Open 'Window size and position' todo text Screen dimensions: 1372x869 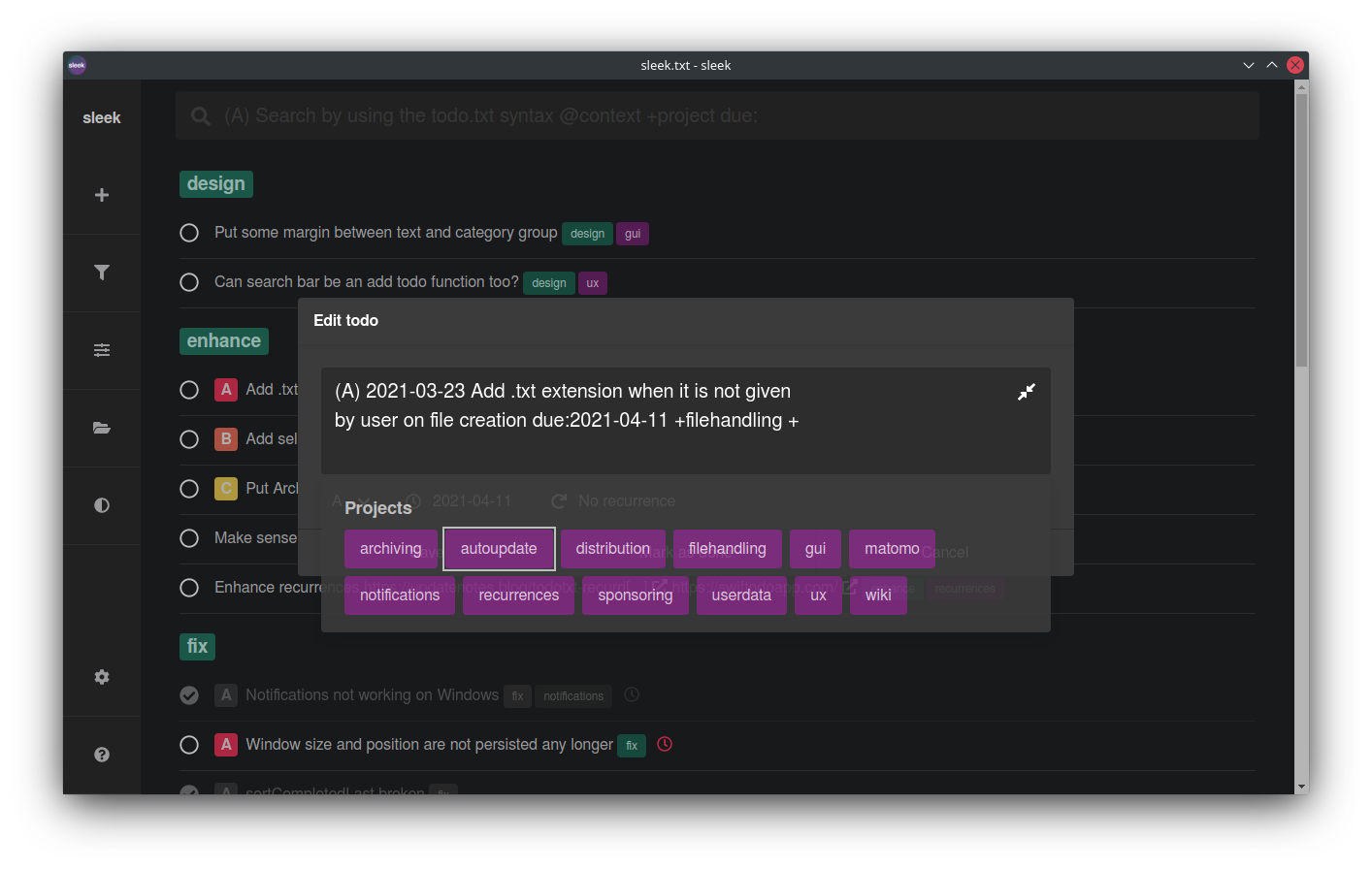[430, 744]
